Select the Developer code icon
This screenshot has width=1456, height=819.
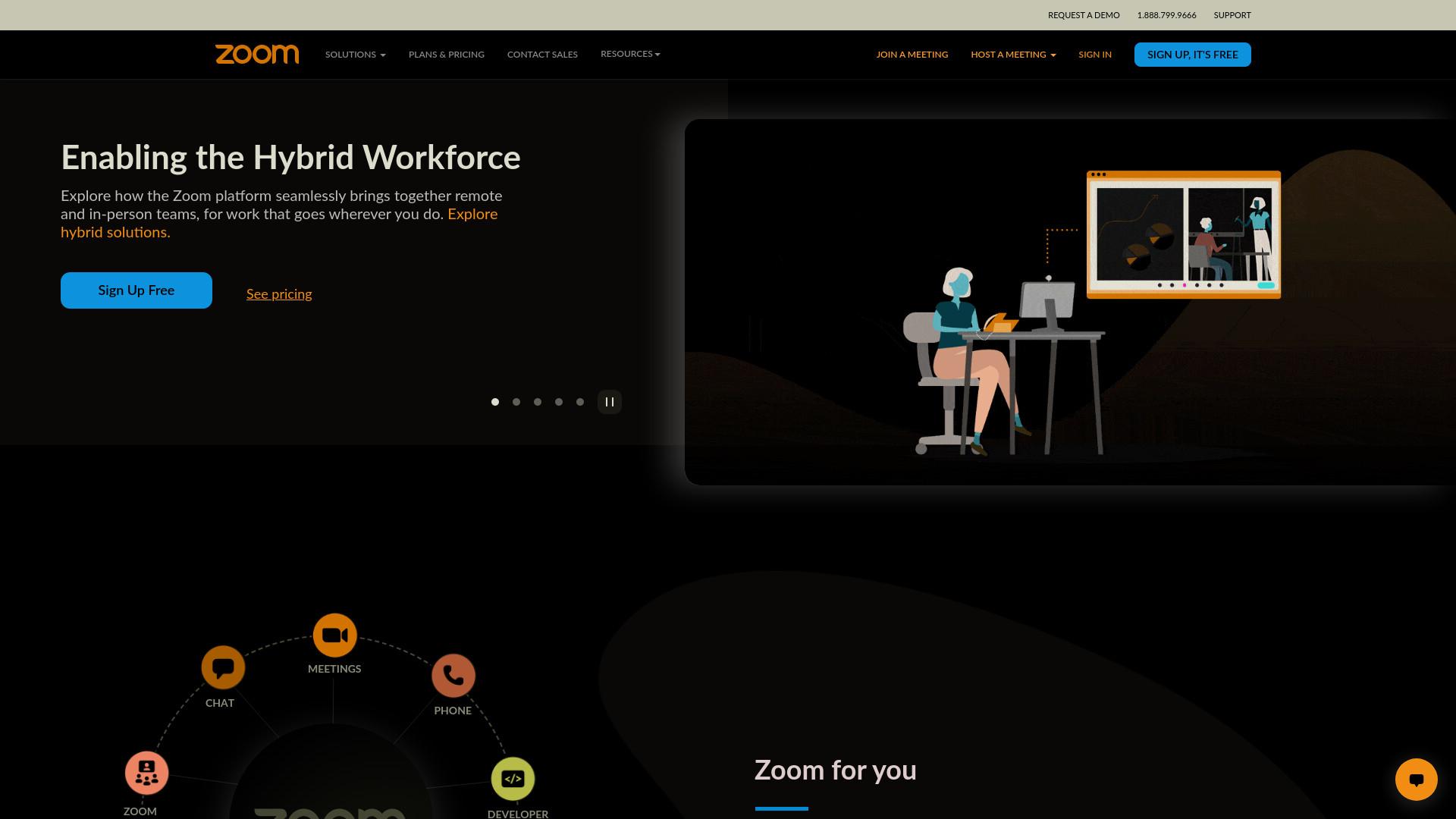513,779
